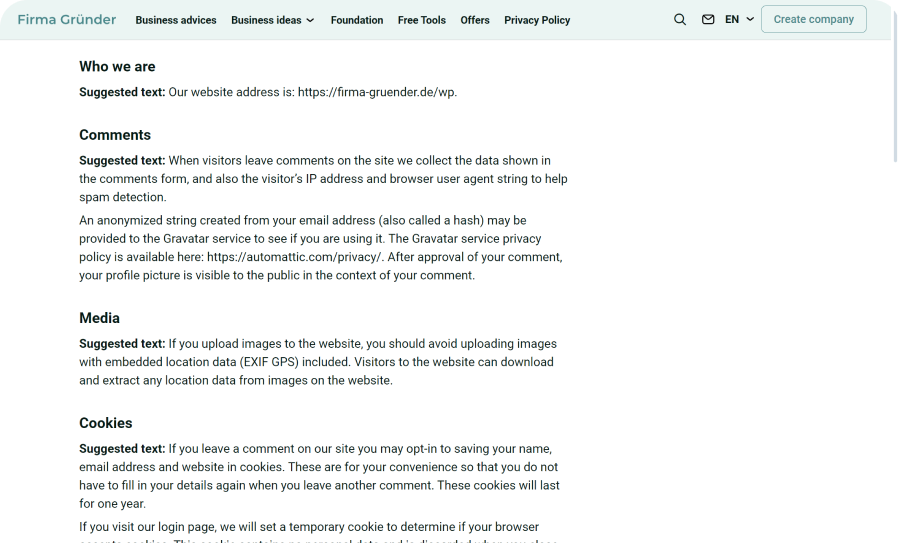Click the 'Comments' section heading
This screenshot has height=543, width=900.
(x=115, y=135)
